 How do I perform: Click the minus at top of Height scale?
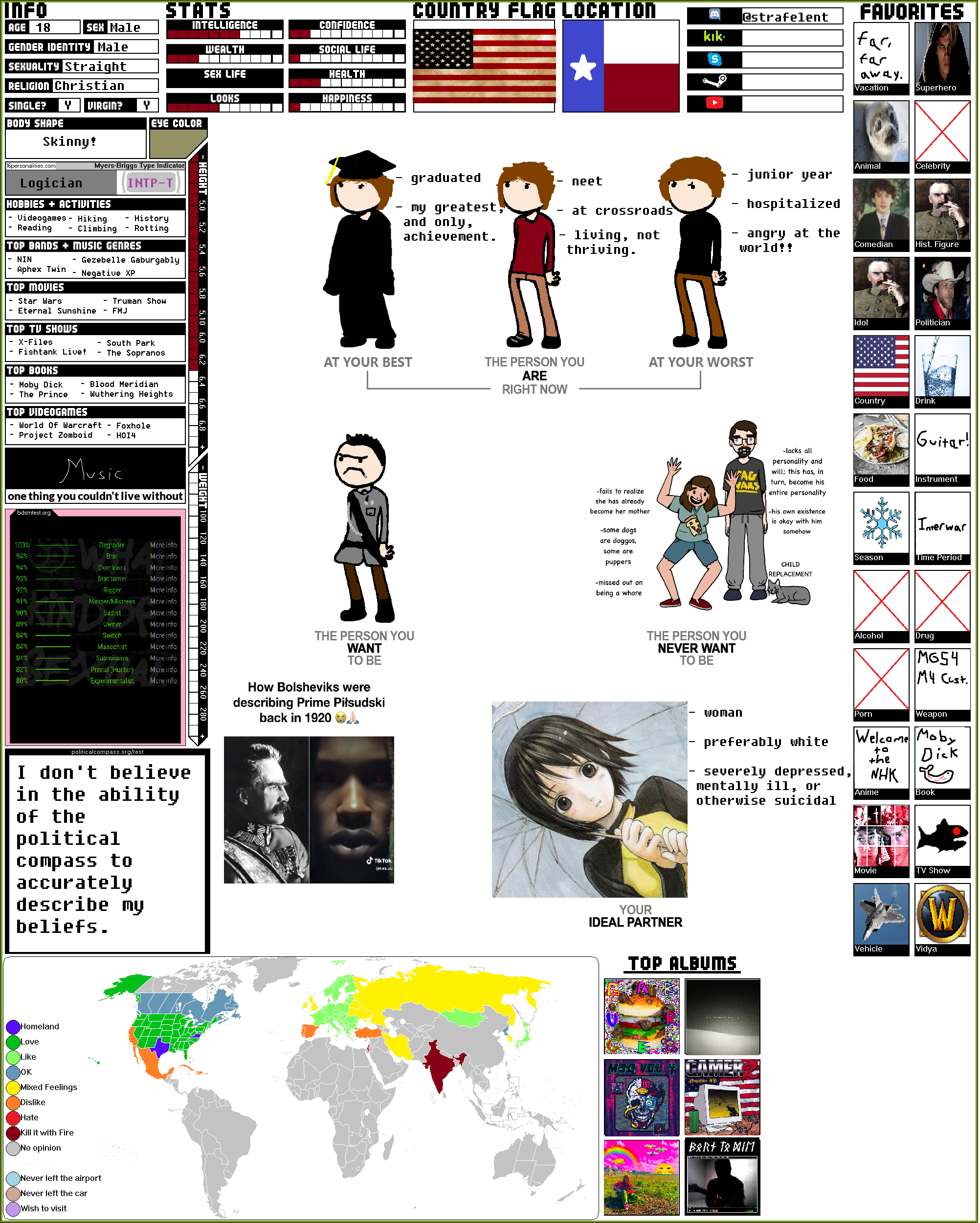[x=202, y=157]
